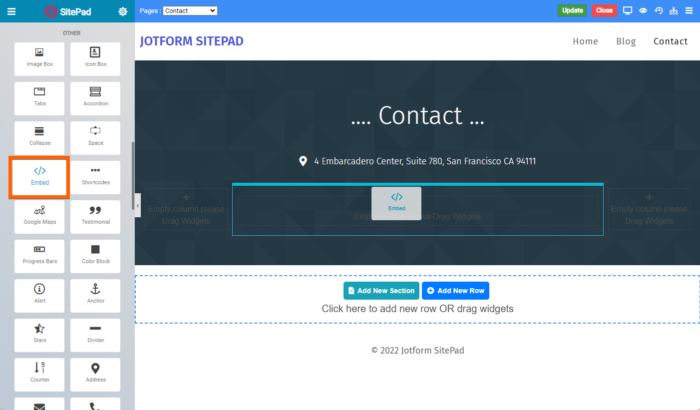Go to the Contact nav item
Viewport: 700px width, 410px height.
point(670,41)
